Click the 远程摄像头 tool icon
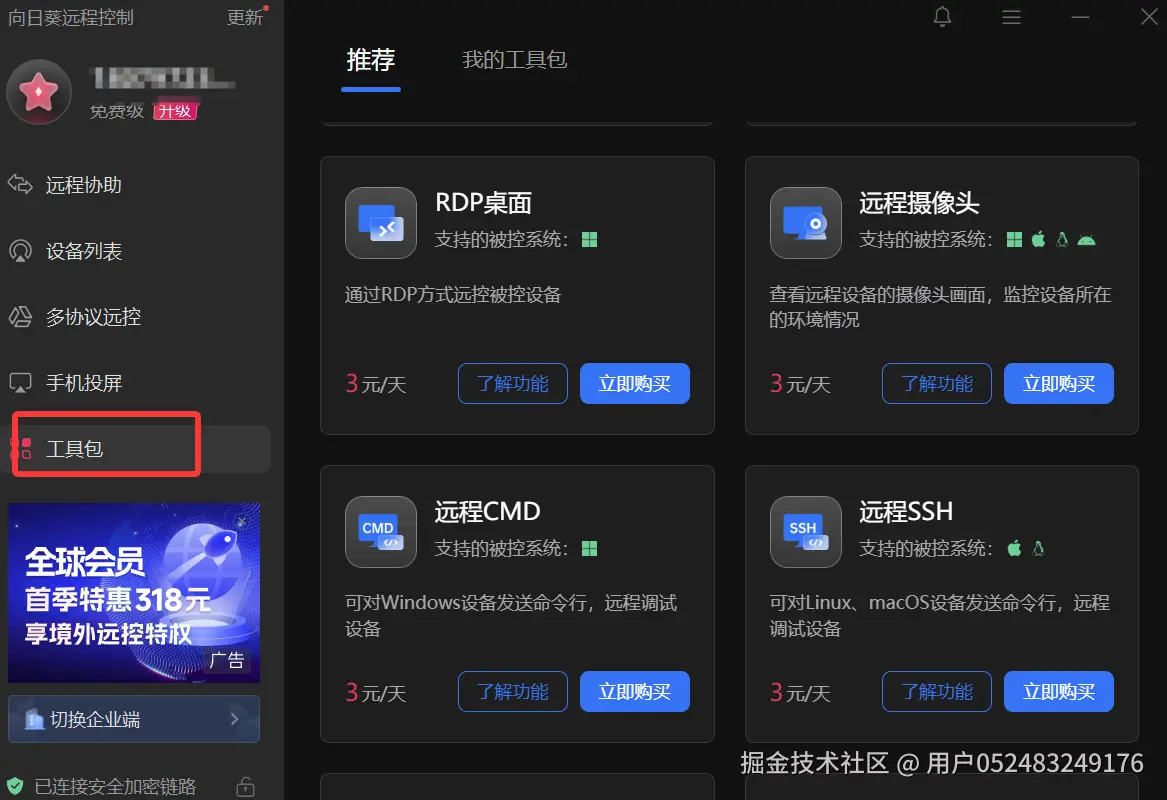The height and width of the screenshot is (800, 1167). (805, 223)
